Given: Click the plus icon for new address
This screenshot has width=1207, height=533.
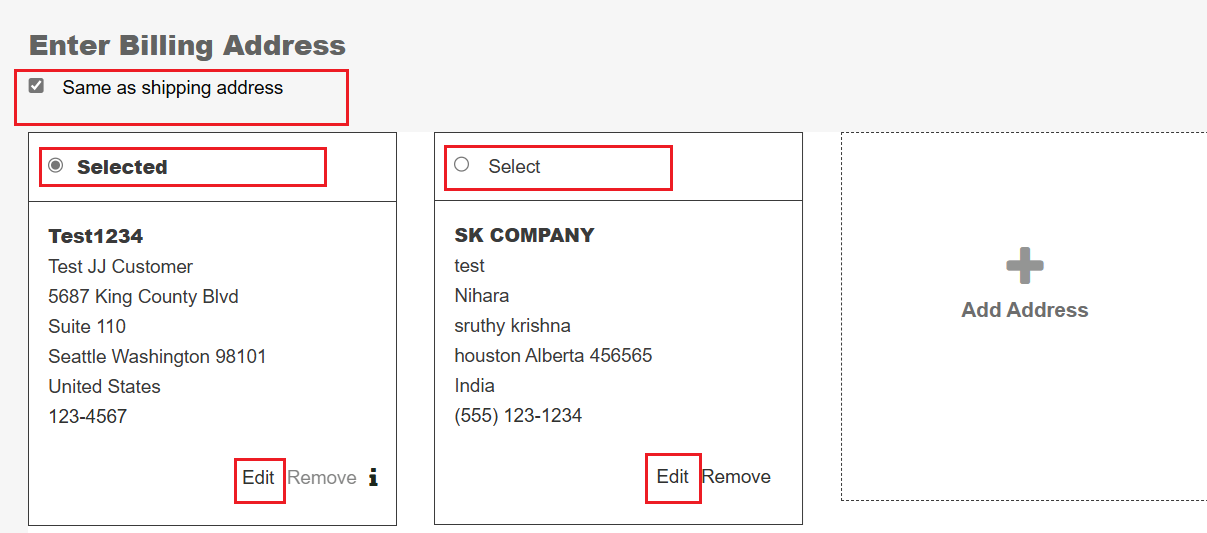Looking at the screenshot, I should pyautogui.click(x=1024, y=267).
